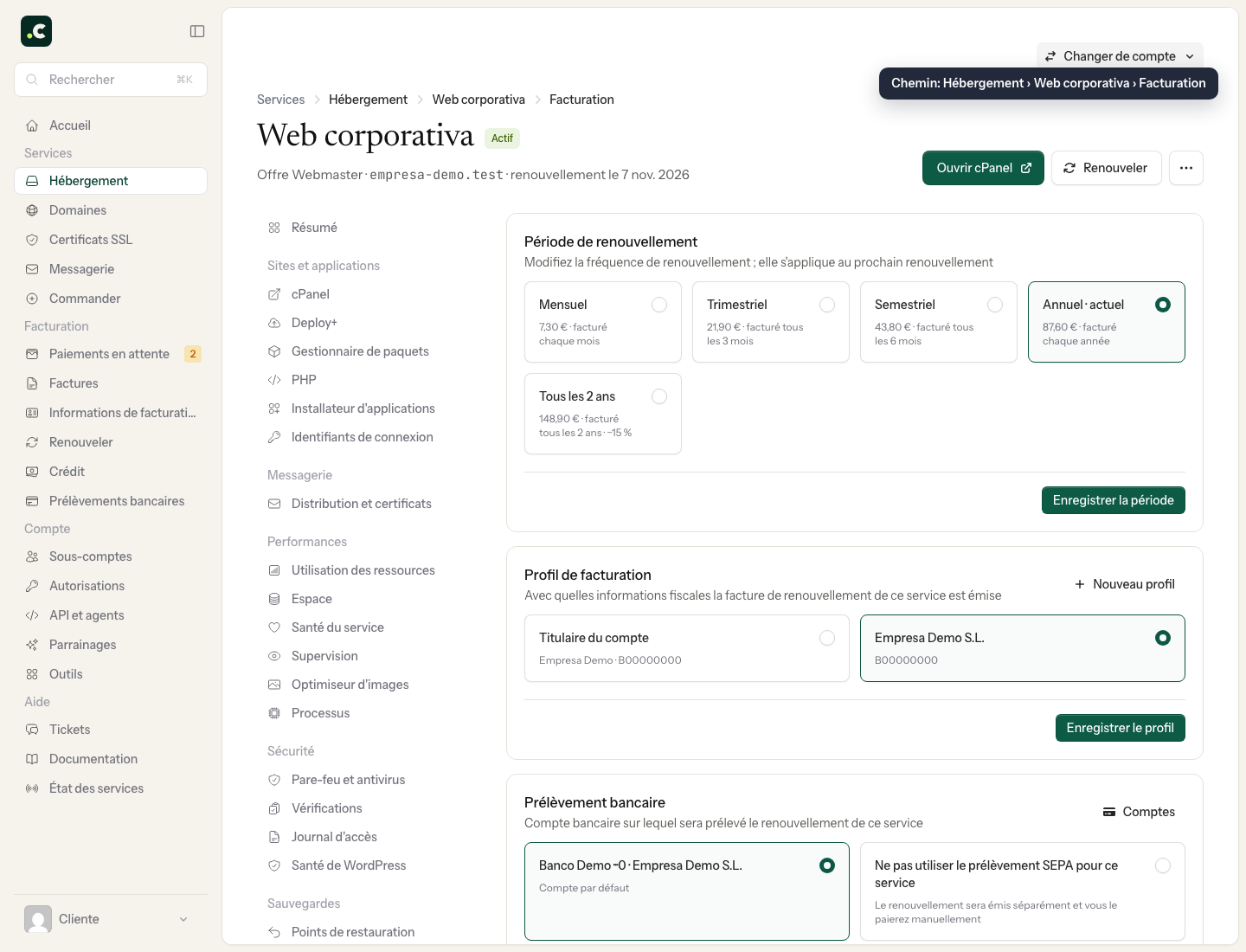
Task: Click the Domaines globe icon
Action: 32,210
